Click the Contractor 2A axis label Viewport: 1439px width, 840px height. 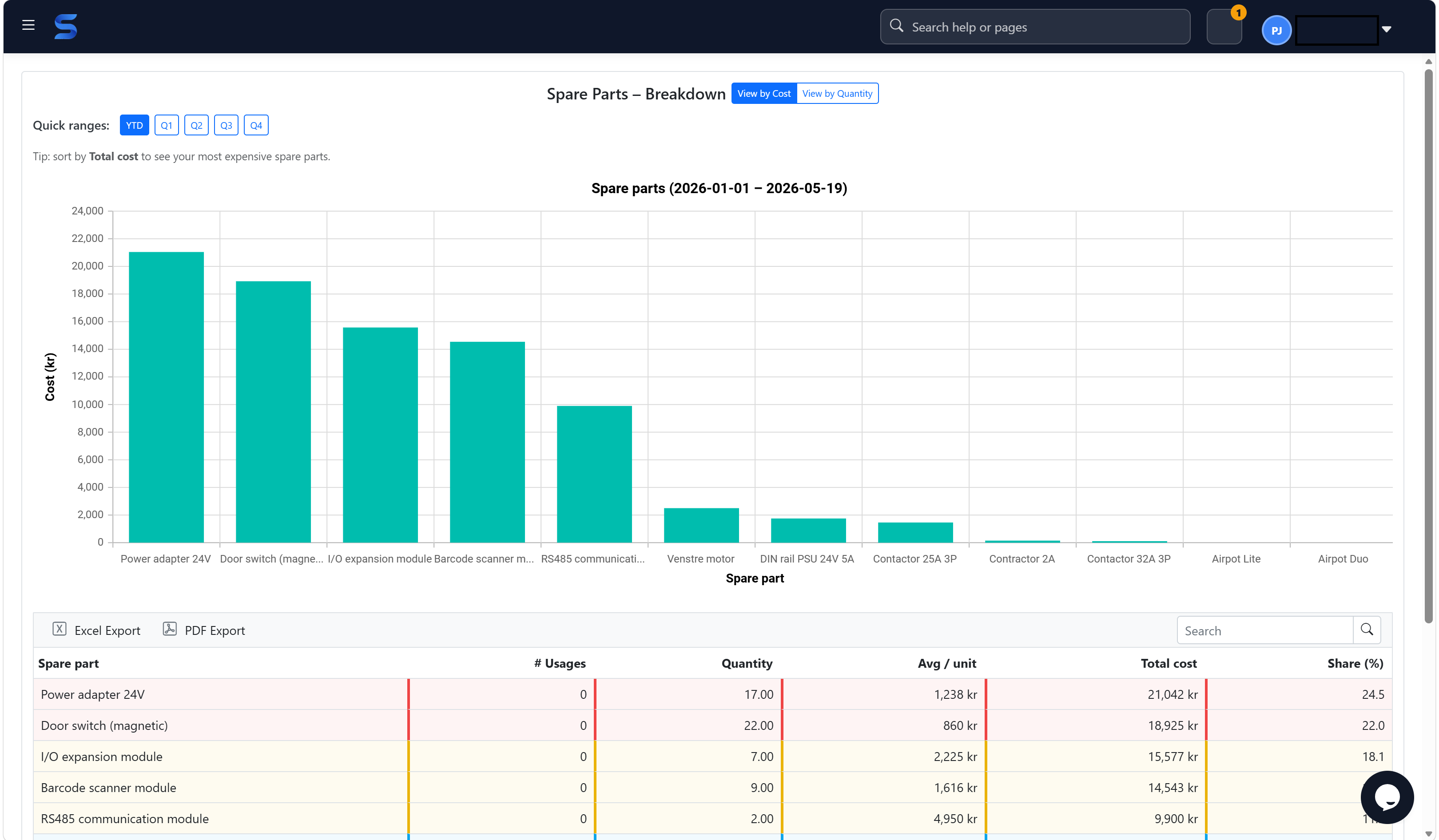1022,559
